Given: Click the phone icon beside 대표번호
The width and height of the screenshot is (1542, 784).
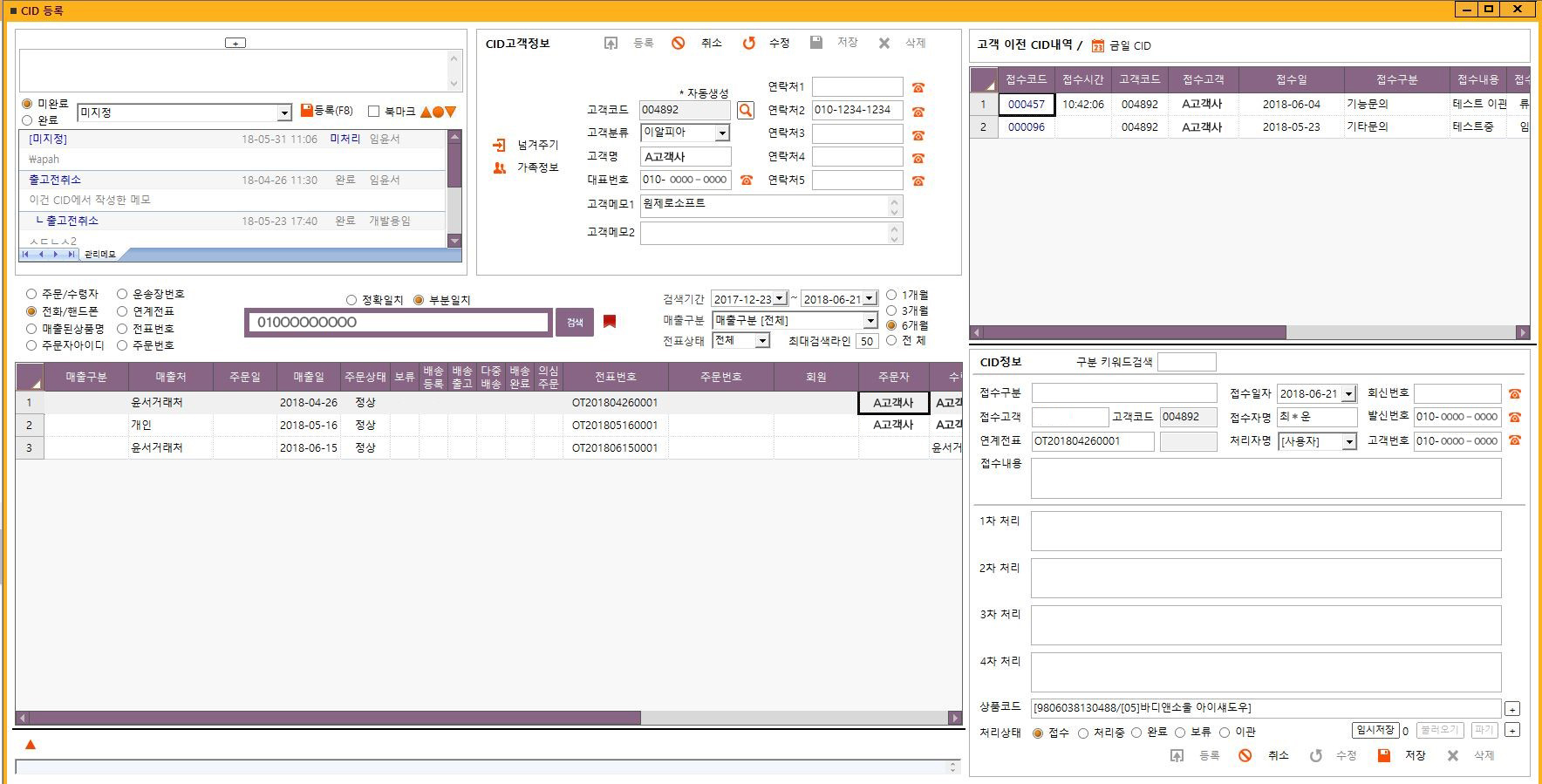Looking at the screenshot, I should click(746, 180).
